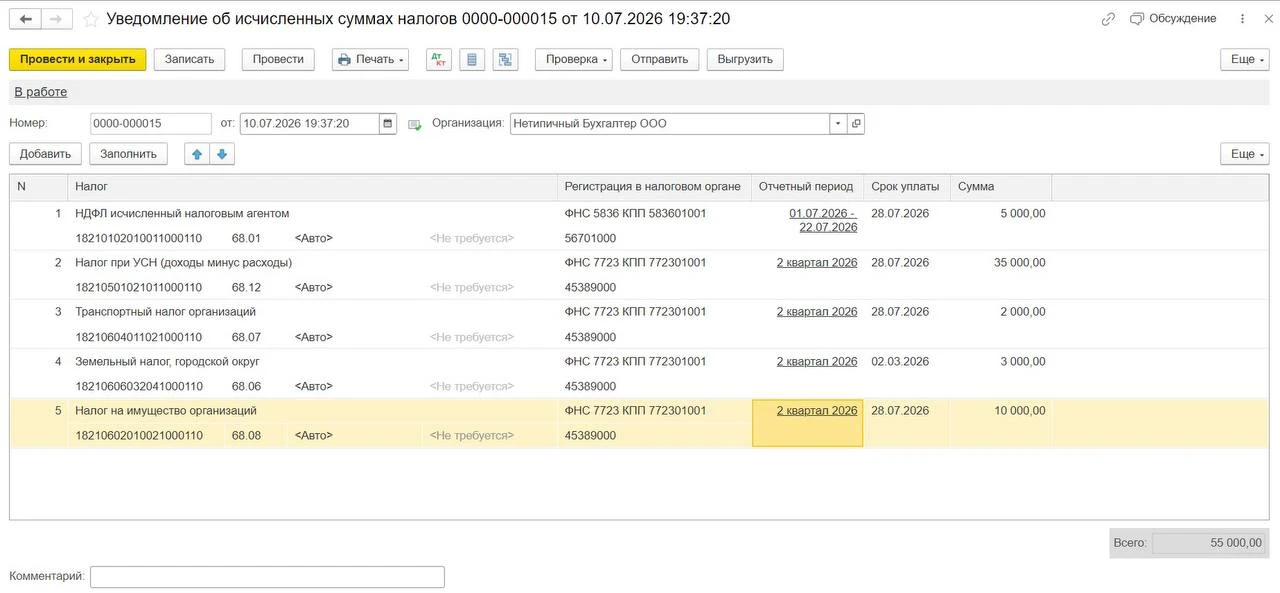Viewport: 1280px width, 593px height.
Task: Save document with Записать button
Action: click(x=190, y=59)
